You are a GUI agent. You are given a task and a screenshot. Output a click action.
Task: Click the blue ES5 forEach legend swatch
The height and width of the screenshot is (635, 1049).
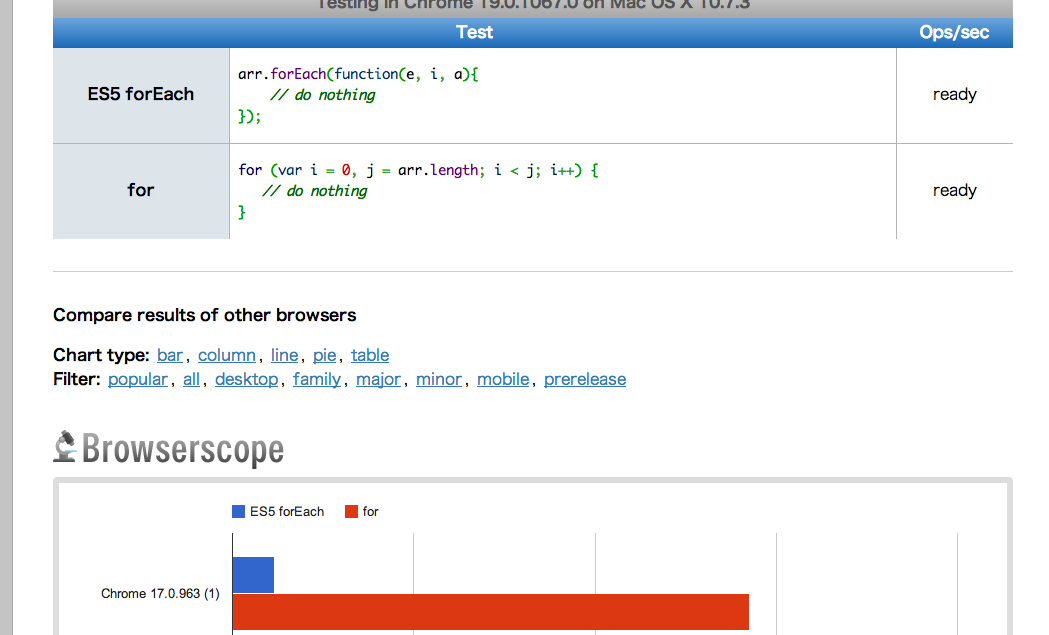point(238,512)
